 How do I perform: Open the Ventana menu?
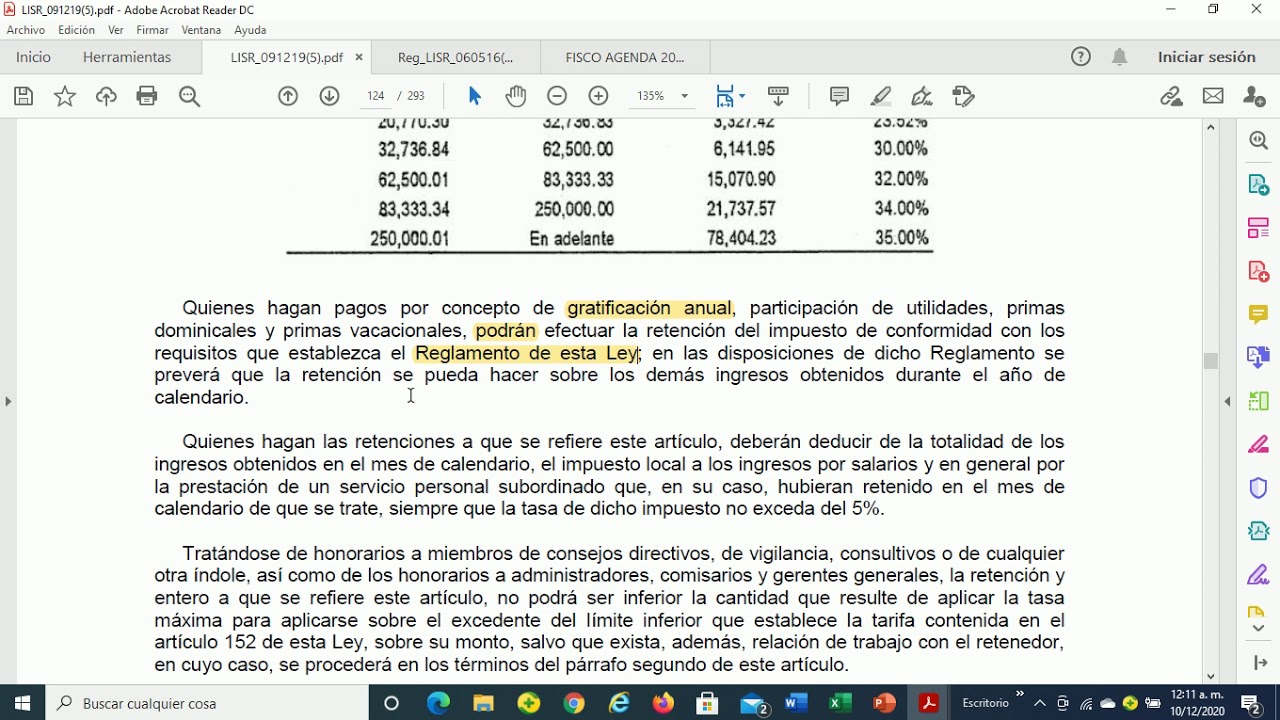[x=201, y=30]
